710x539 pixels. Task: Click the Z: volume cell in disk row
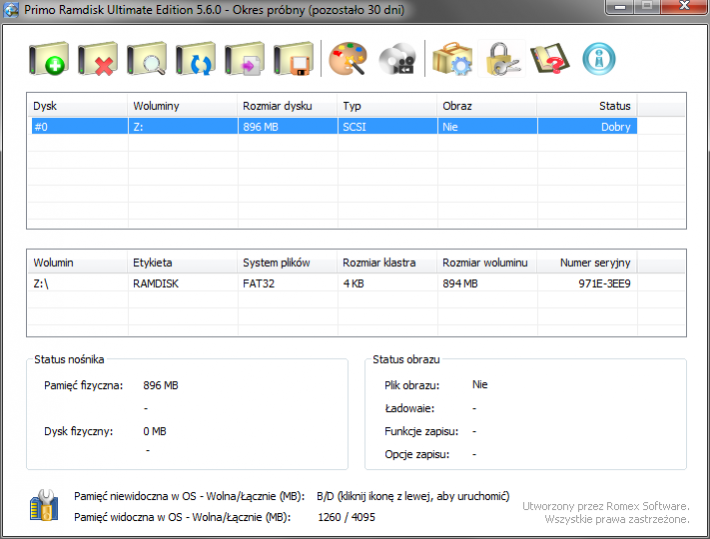click(x=183, y=126)
